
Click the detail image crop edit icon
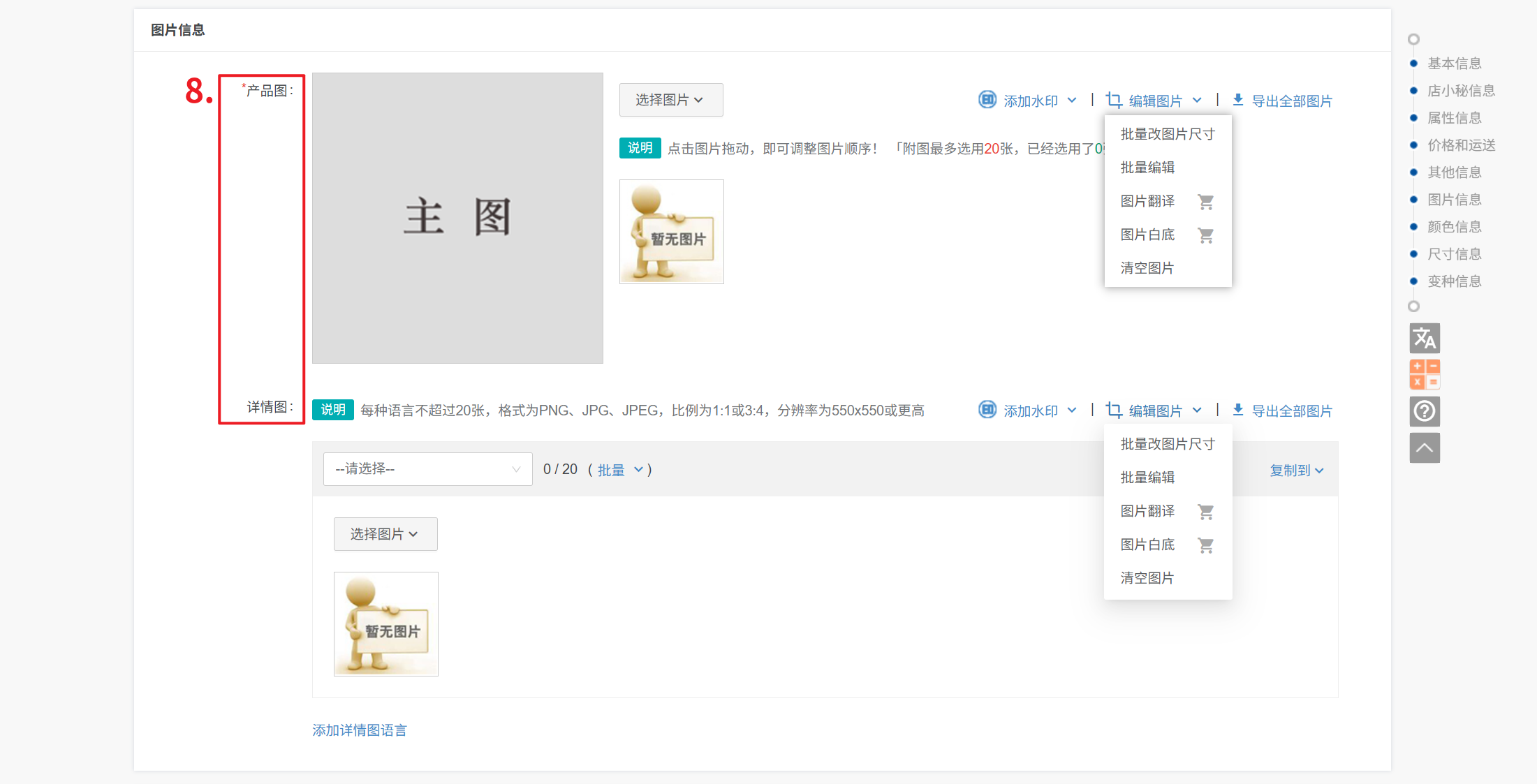(1114, 410)
